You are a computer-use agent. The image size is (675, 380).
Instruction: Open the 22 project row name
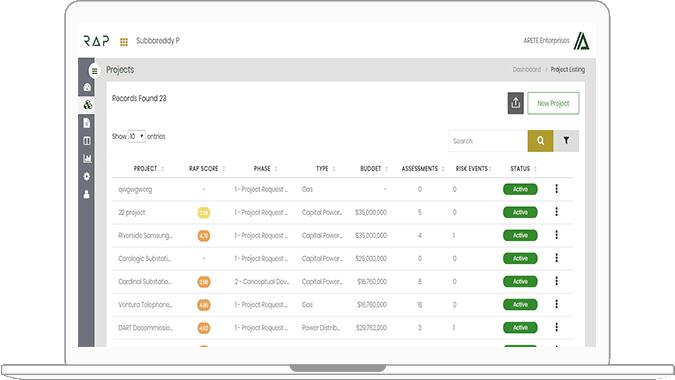point(131,213)
